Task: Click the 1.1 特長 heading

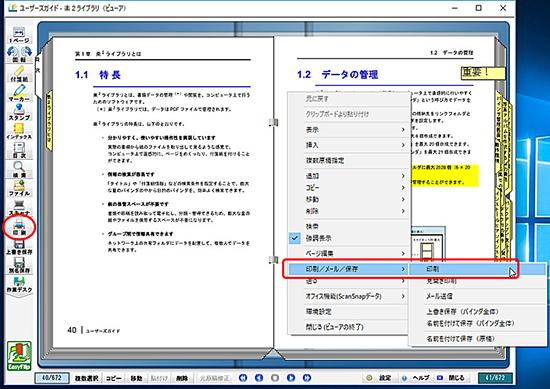Action: (98, 75)
